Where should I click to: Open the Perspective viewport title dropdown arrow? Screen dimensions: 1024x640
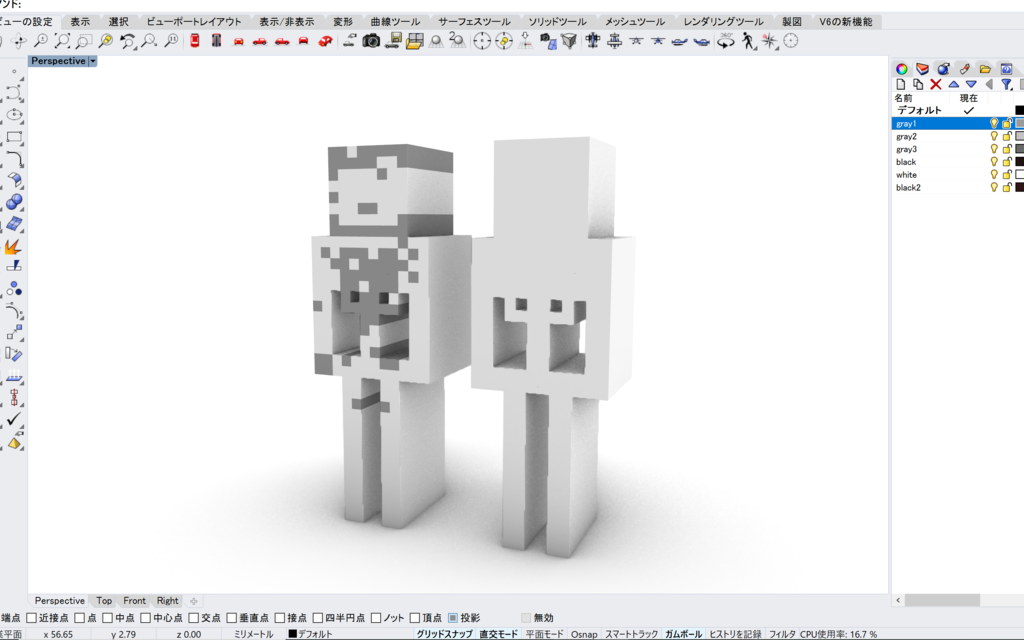(93, 61)
